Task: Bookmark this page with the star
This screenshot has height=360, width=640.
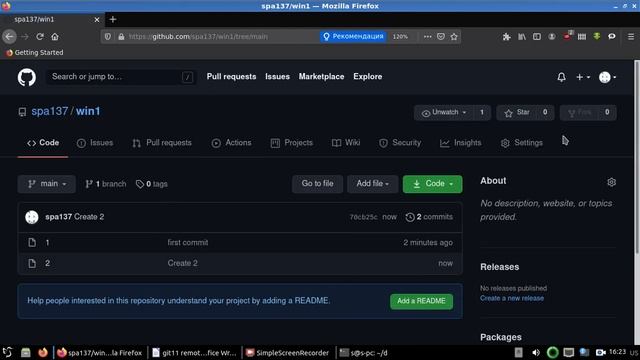Action: coord(454,36)
